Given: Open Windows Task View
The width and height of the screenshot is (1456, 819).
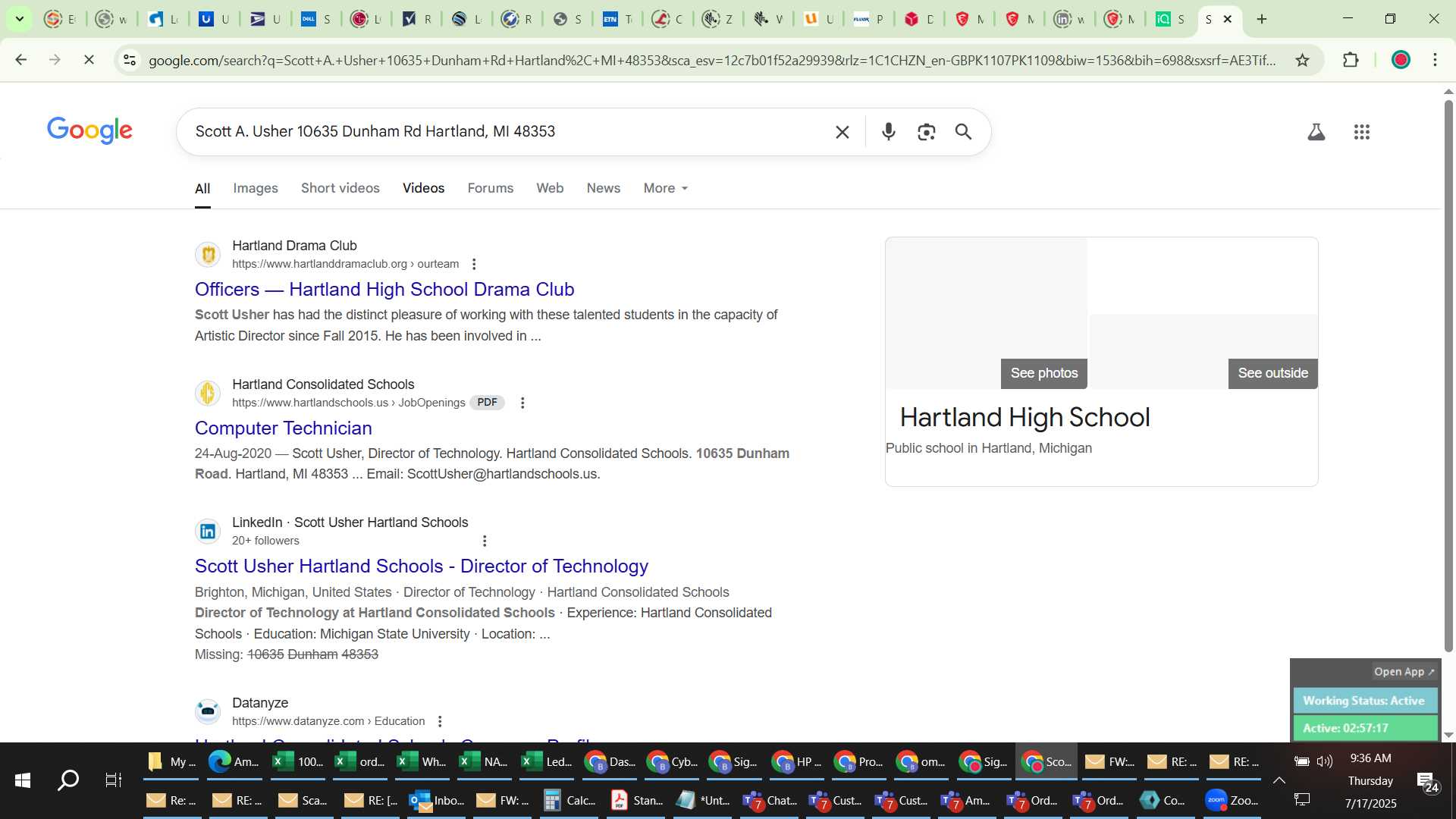Looking at the screenshot, I should pos(114,780).
